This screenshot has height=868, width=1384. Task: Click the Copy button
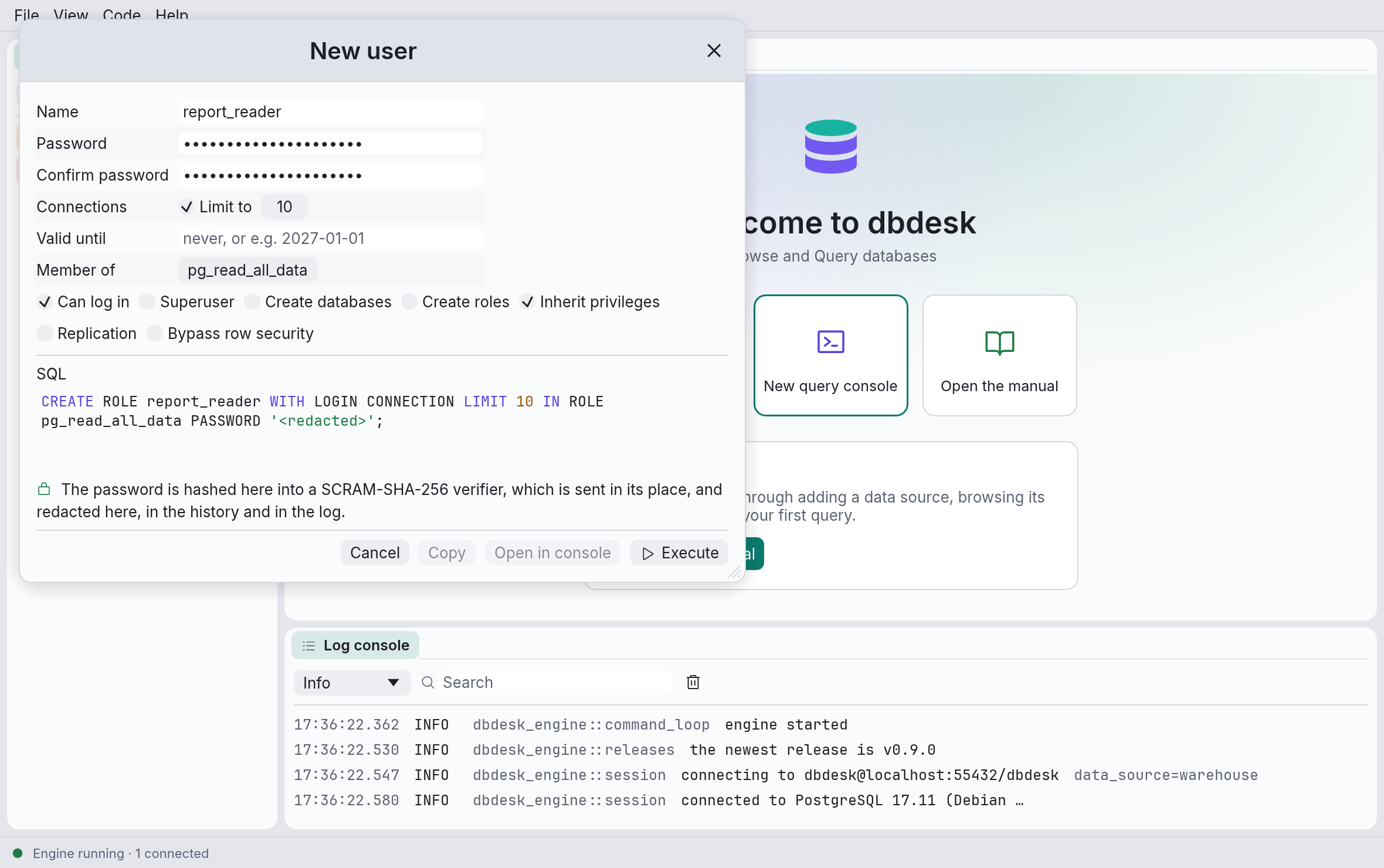[447, 552]
